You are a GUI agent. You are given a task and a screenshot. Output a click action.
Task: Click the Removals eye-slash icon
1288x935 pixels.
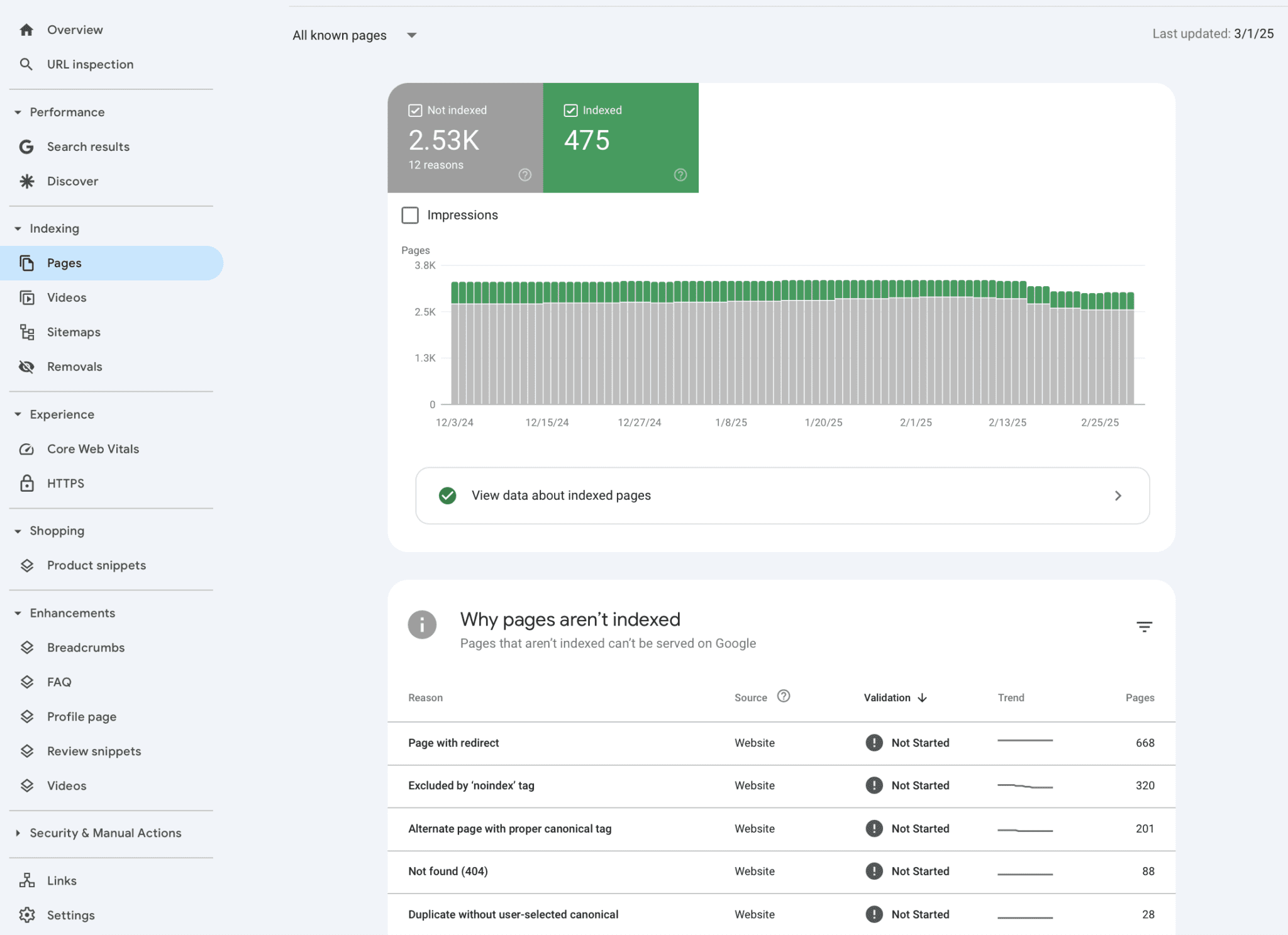(x=26, y=367)
